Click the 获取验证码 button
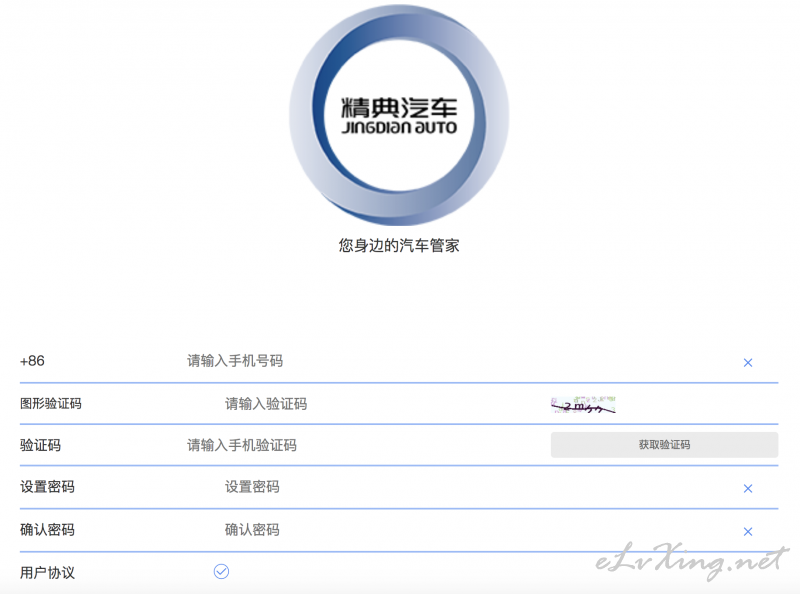Screen dimensions: 800x594 point(664,444)
